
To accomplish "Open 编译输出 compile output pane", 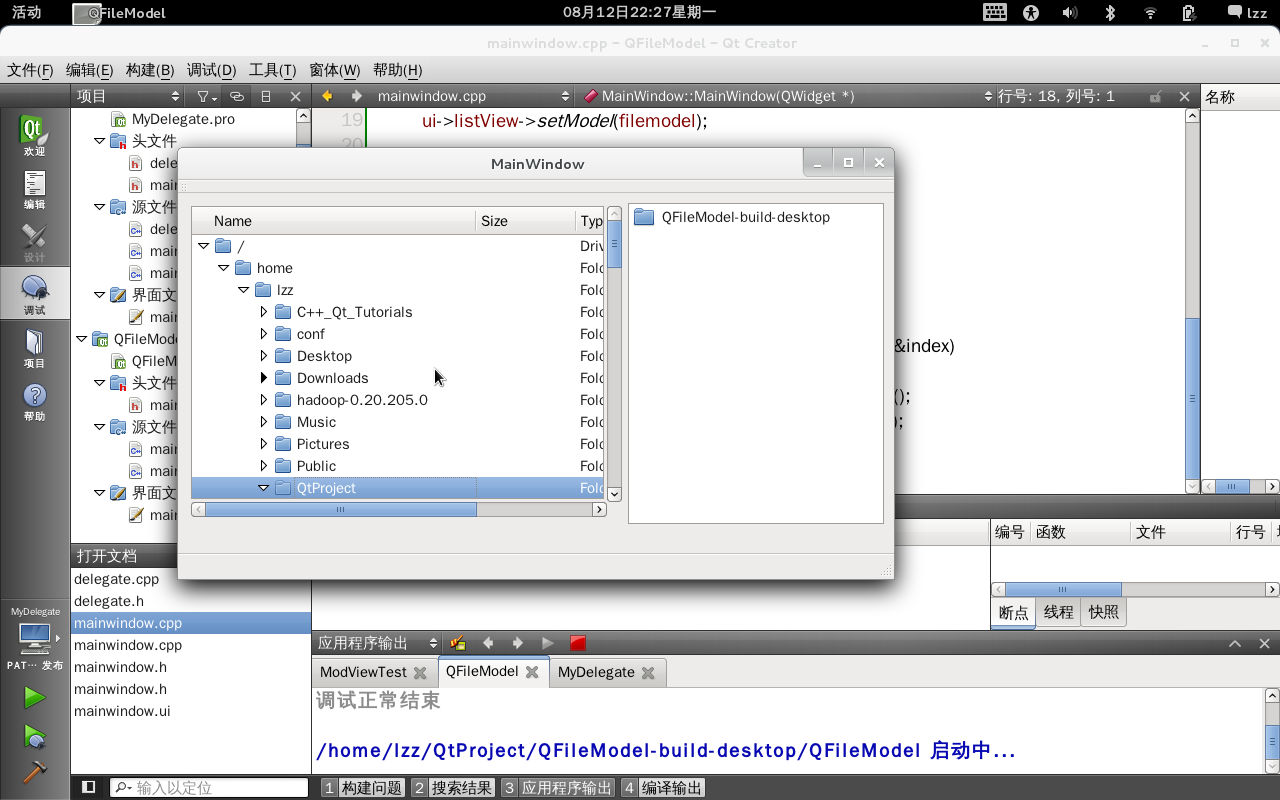I will click(662, 788).
